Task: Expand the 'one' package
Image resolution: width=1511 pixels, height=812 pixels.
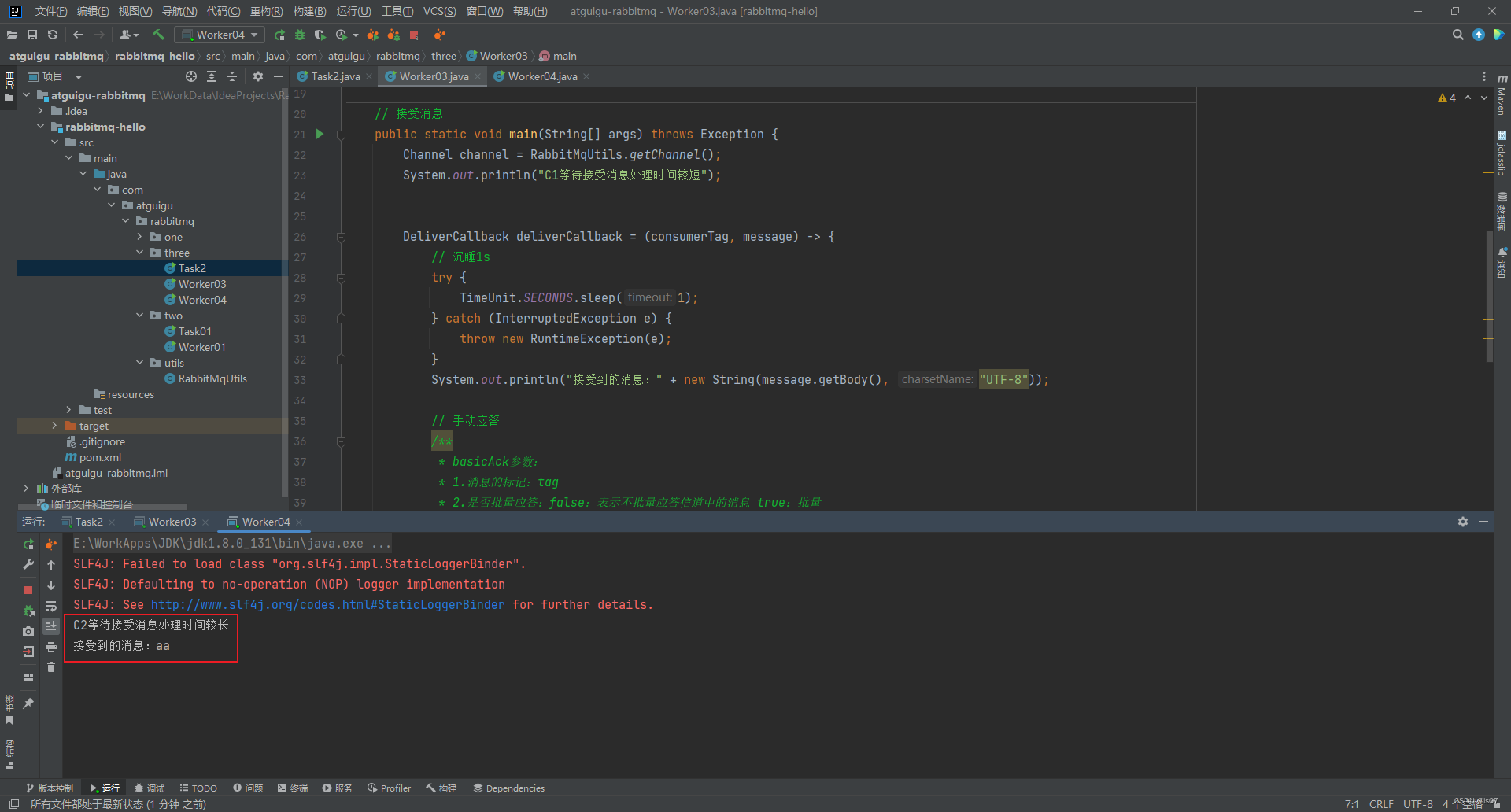Action: pyautogui.click(x=140, y=237)
